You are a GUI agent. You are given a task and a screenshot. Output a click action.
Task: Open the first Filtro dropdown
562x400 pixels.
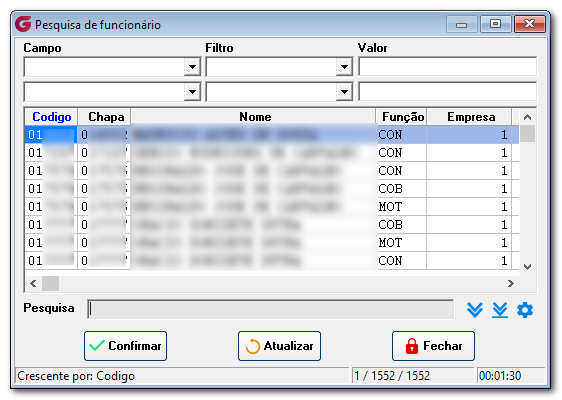(x=344, y=67)
